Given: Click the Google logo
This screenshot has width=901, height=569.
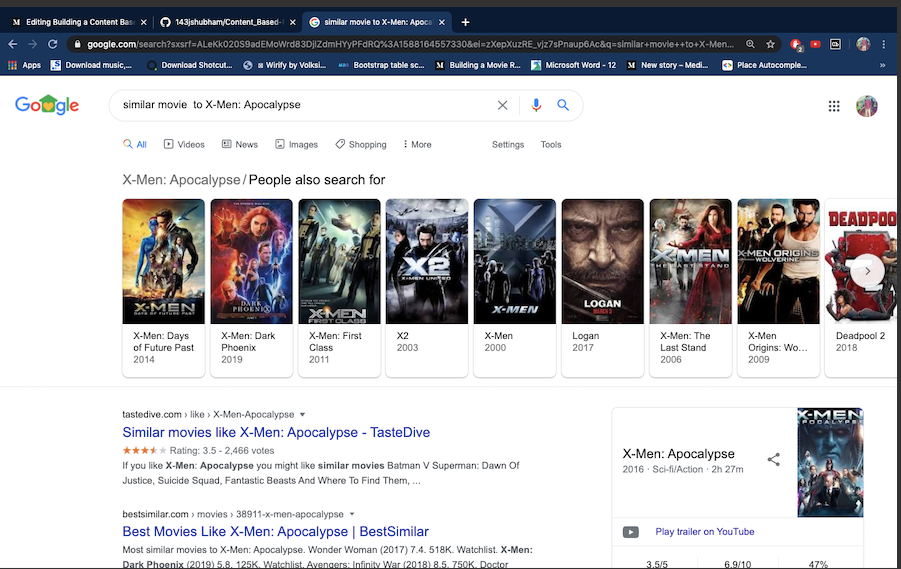Looking at the screenshot, I should coord(47,105).
